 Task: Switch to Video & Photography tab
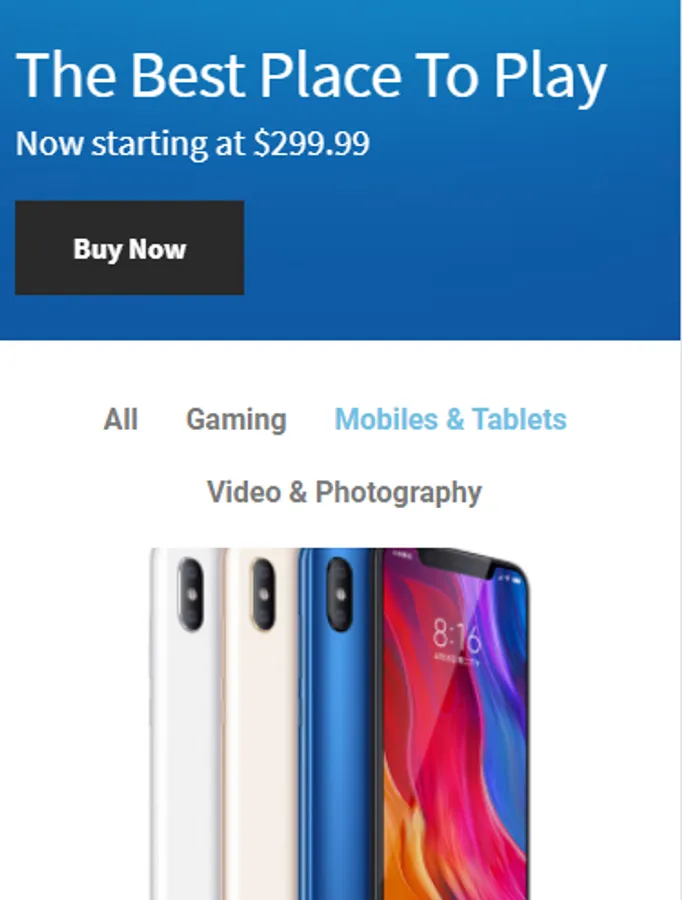tap(344, 492)
